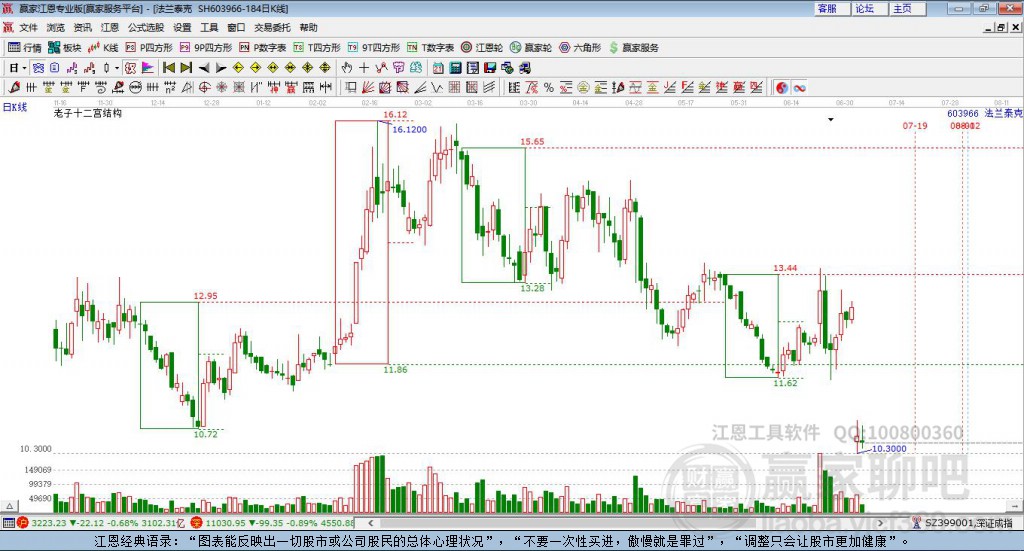Open the 浏览 menu
Image resolution: width=1024 pixels, height=551 pixels.
pos(56,27)
